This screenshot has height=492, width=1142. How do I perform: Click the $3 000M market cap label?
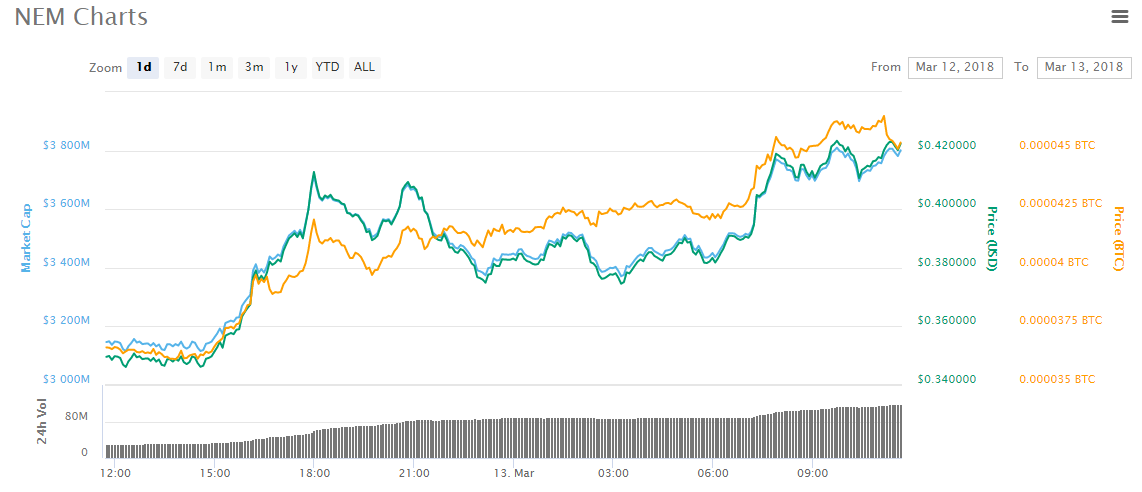click(66, 380)
